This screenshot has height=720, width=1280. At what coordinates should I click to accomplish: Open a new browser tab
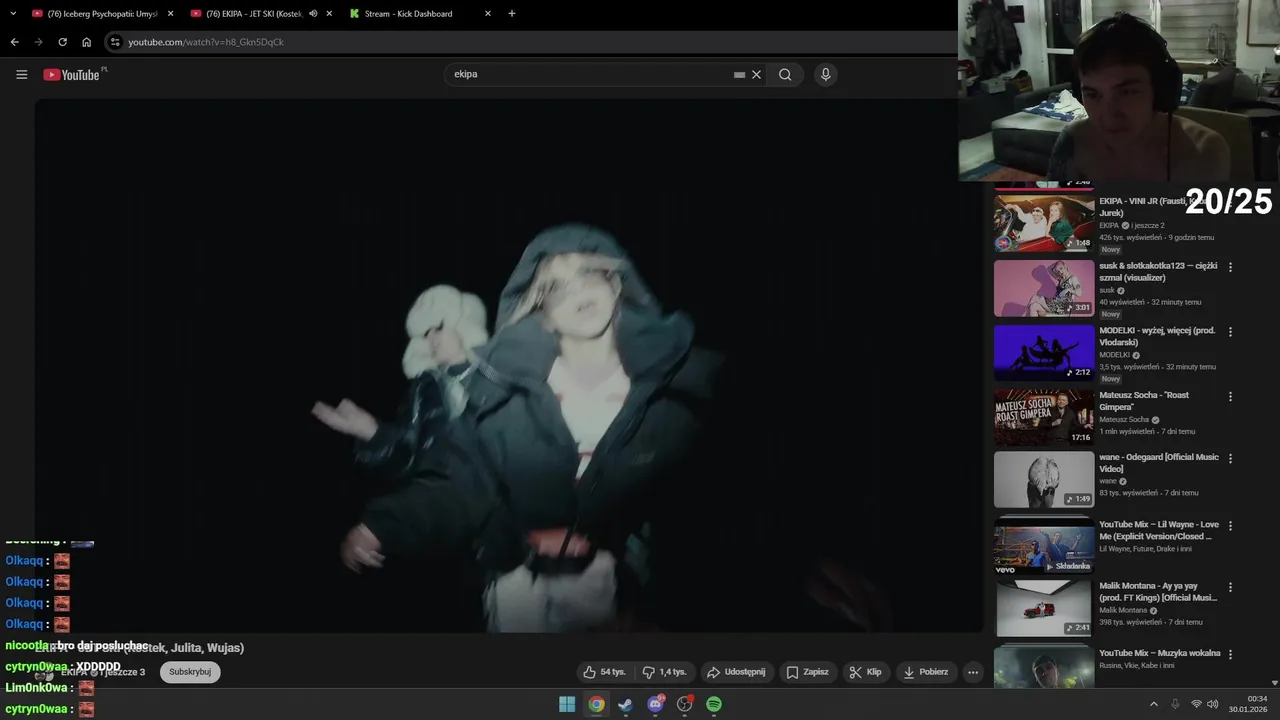[512, 14]
